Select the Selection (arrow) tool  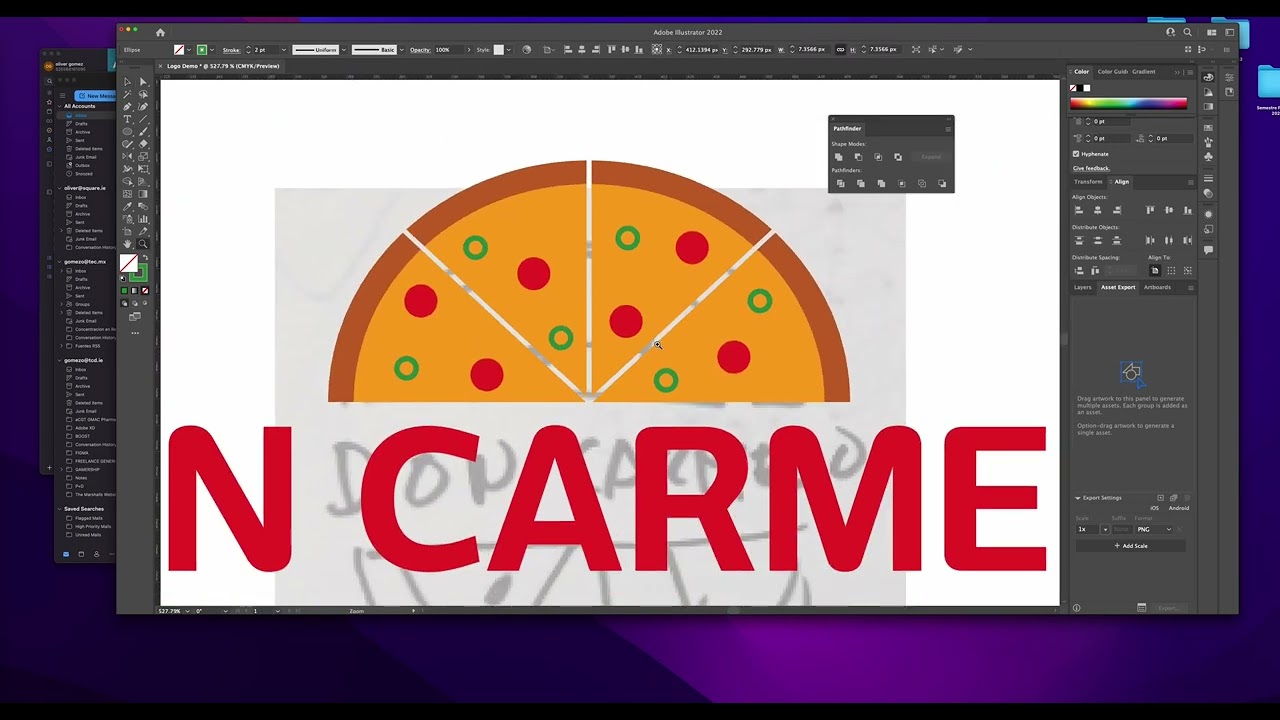127,82
